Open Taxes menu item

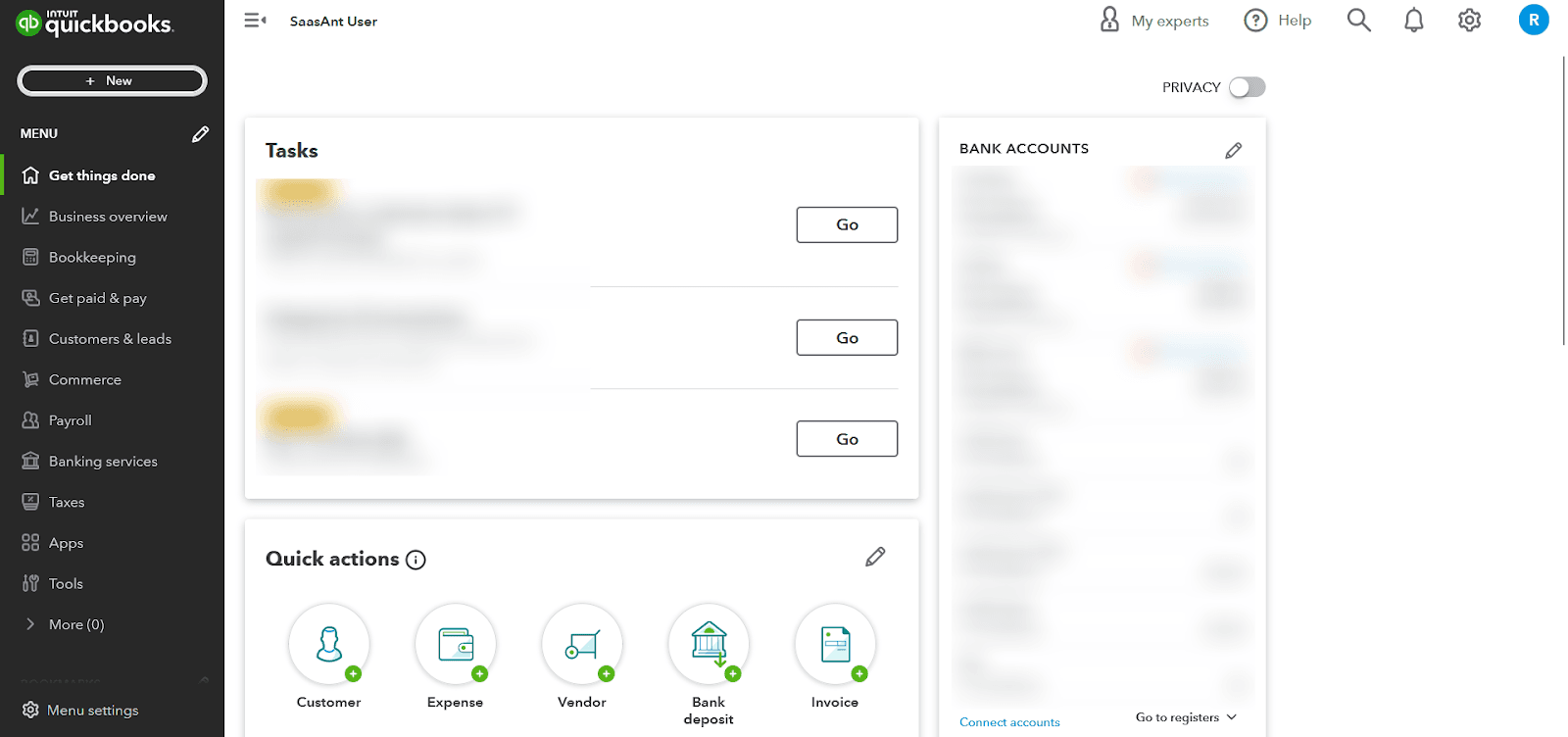coord(112,502)
